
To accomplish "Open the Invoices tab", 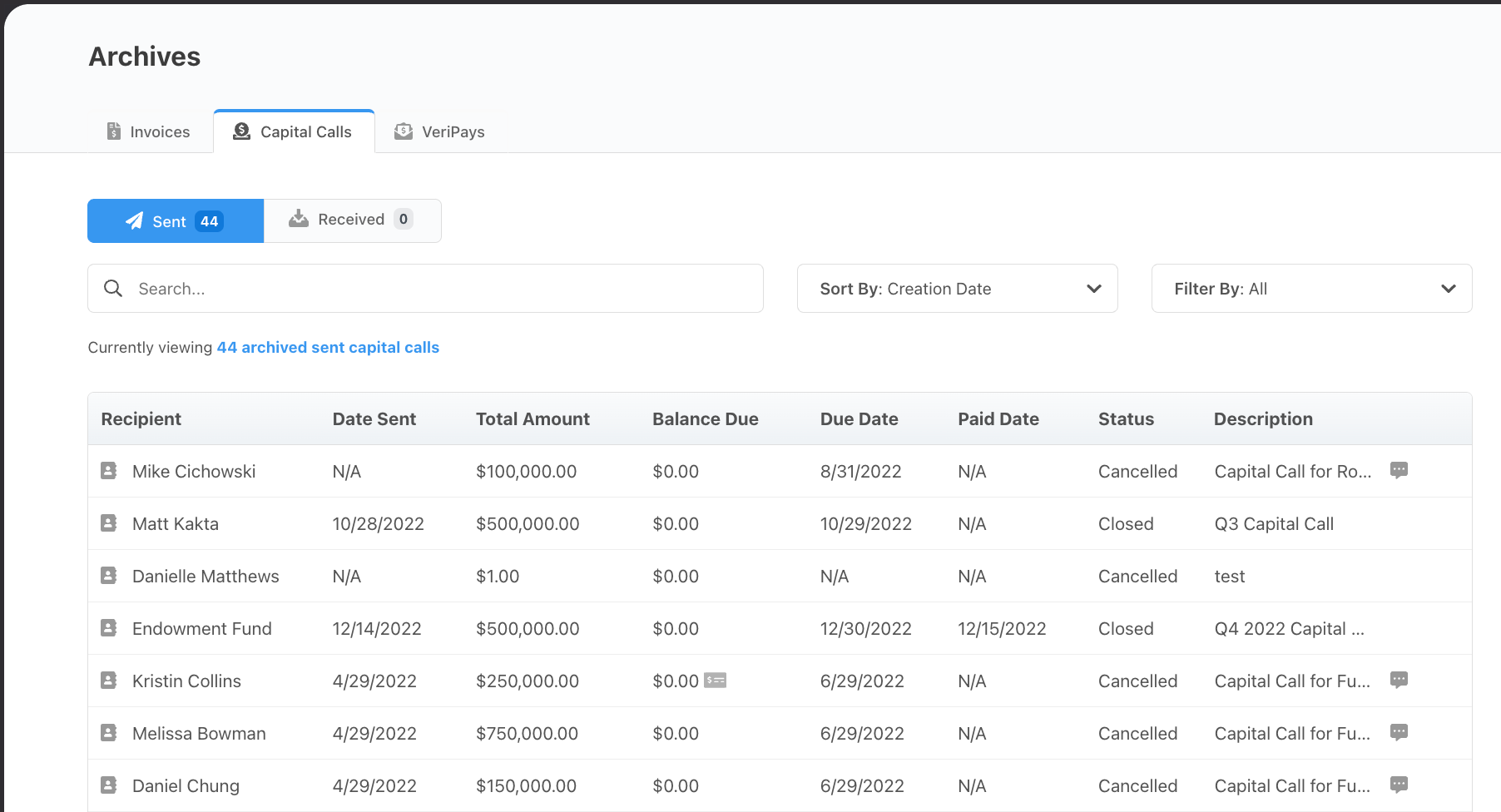I will pyautogui.click(x=149, y=131).
